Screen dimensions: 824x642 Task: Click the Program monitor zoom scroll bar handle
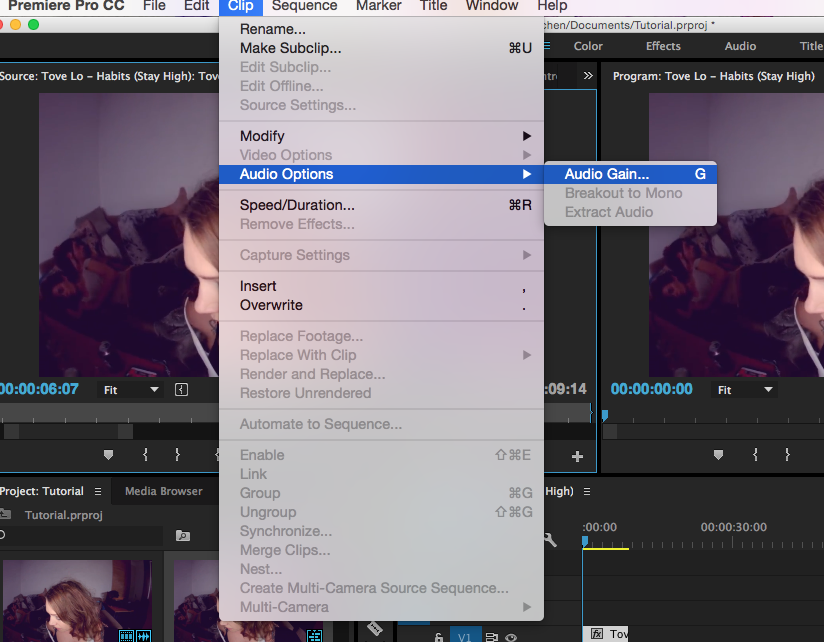[x=610, y=432]
